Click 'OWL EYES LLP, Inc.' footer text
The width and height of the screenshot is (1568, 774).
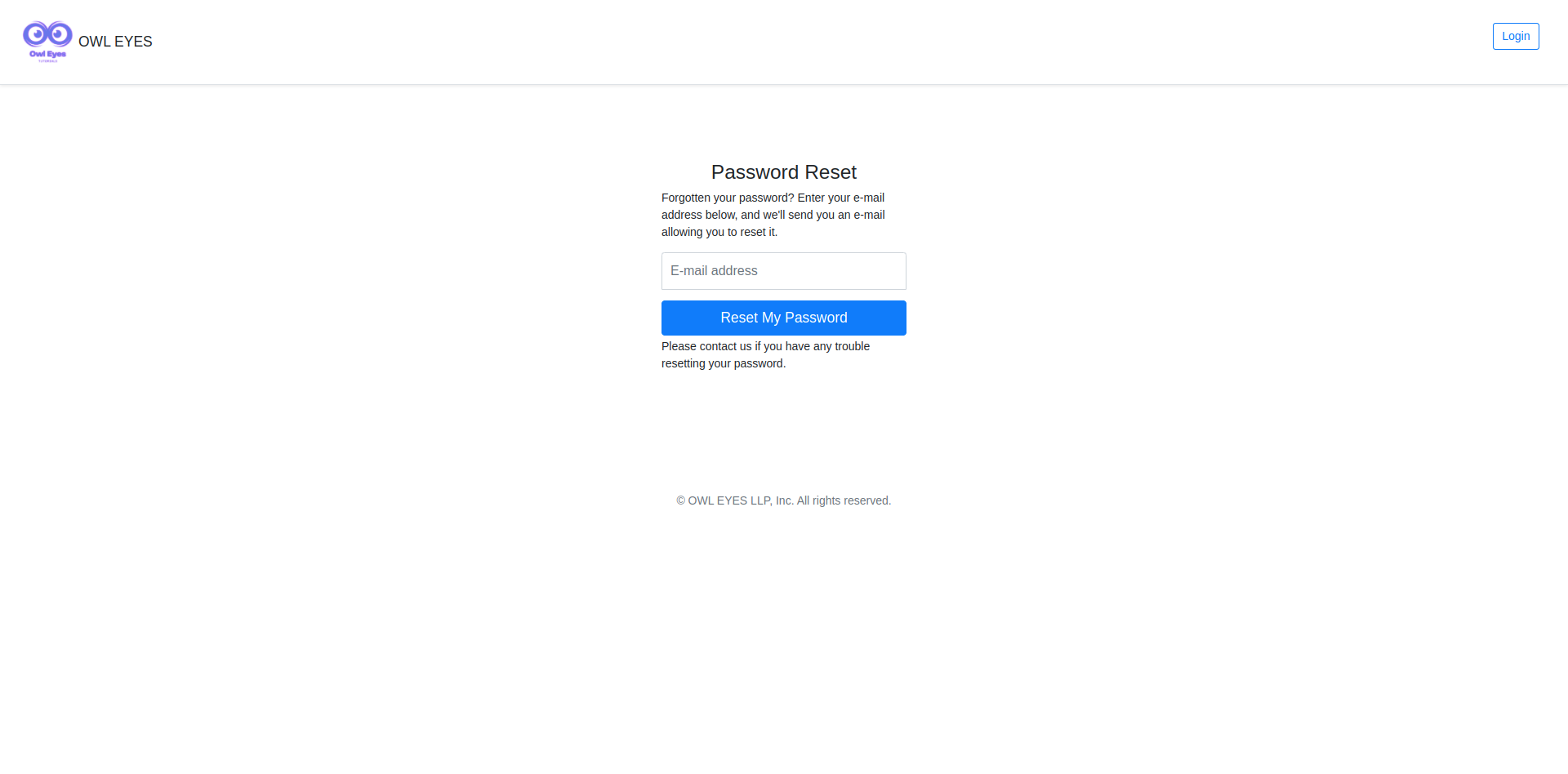tap(741, 500)
